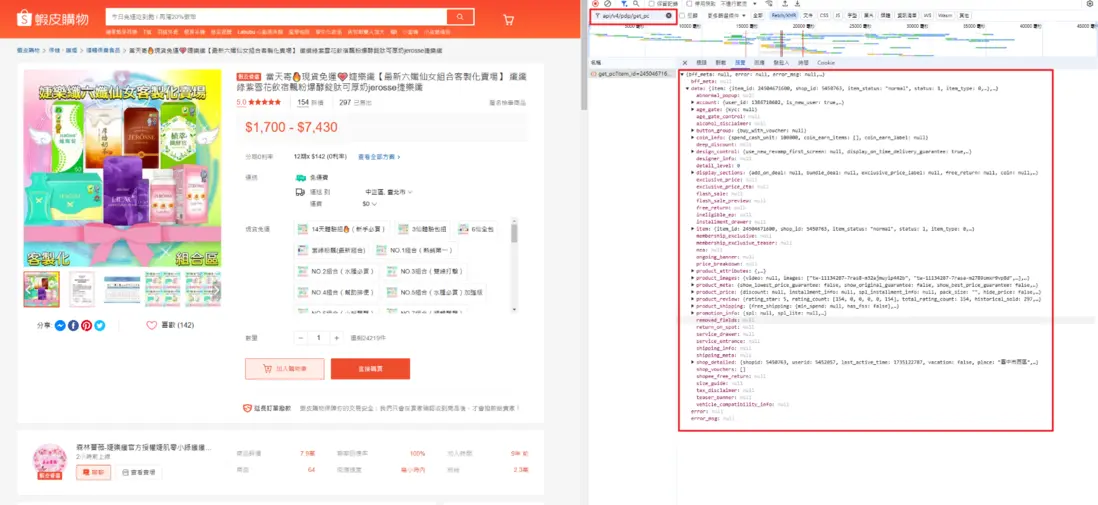
Task: Click the orange Buy Now button
Action: click(370, 369)
